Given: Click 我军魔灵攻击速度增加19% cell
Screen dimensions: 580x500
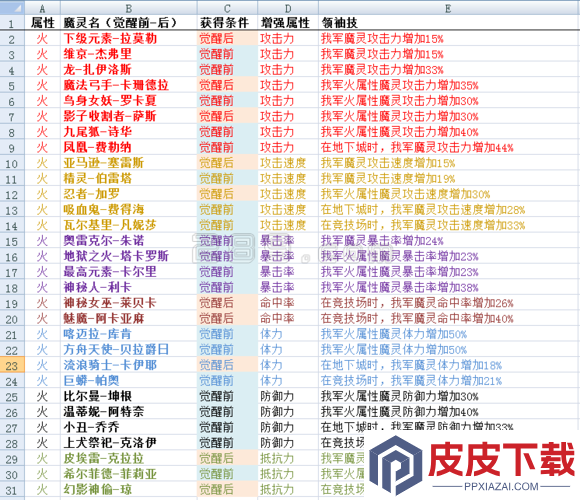Looking at the screenshot, I should click(x=449, y=178).
